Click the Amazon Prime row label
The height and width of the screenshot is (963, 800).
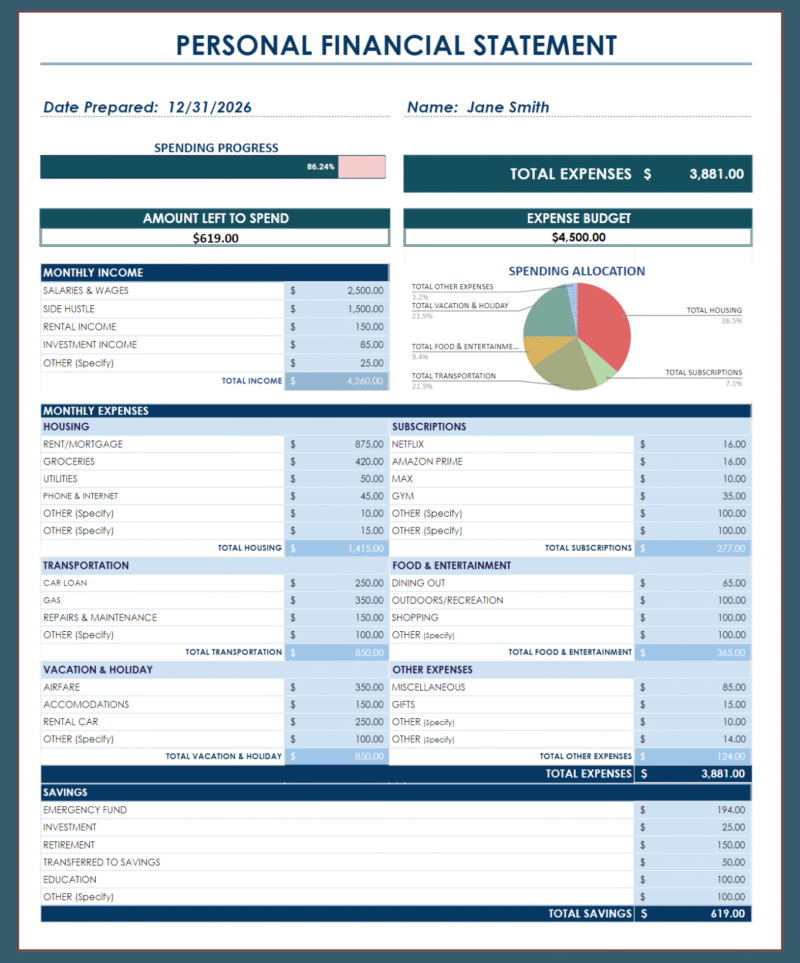pyautogui.click(x=427, y=461)
